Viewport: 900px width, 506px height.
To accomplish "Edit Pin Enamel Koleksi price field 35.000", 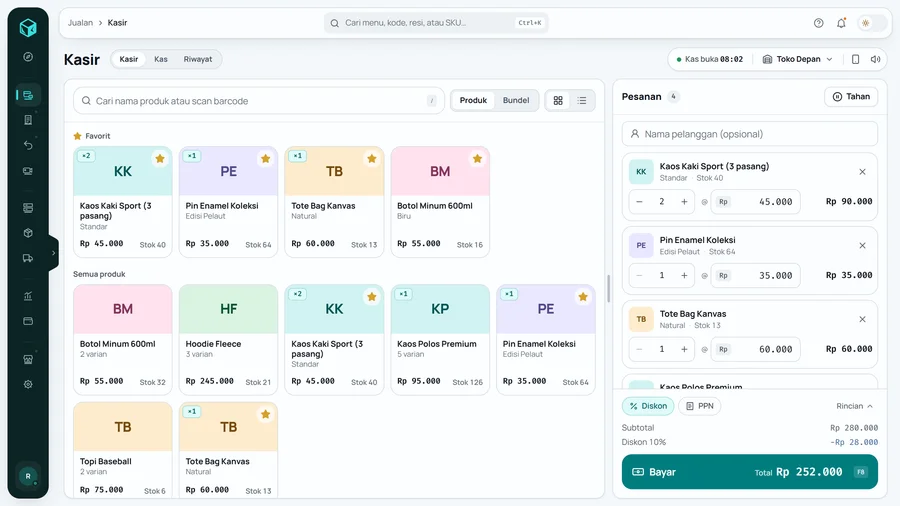I will [x=755, y=275].
